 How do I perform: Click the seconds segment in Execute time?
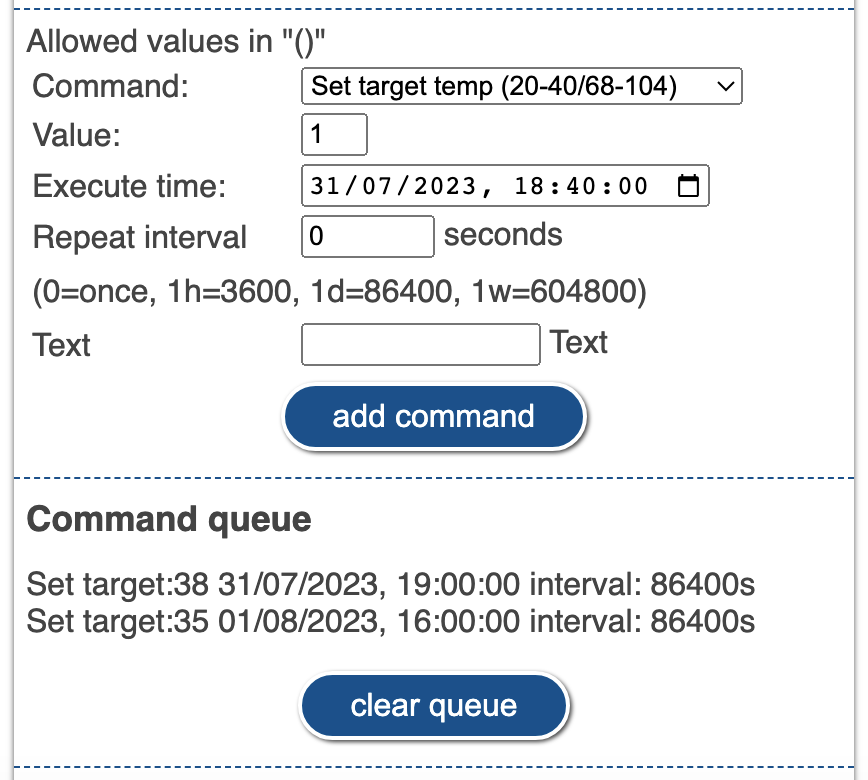tap(630, 186)
